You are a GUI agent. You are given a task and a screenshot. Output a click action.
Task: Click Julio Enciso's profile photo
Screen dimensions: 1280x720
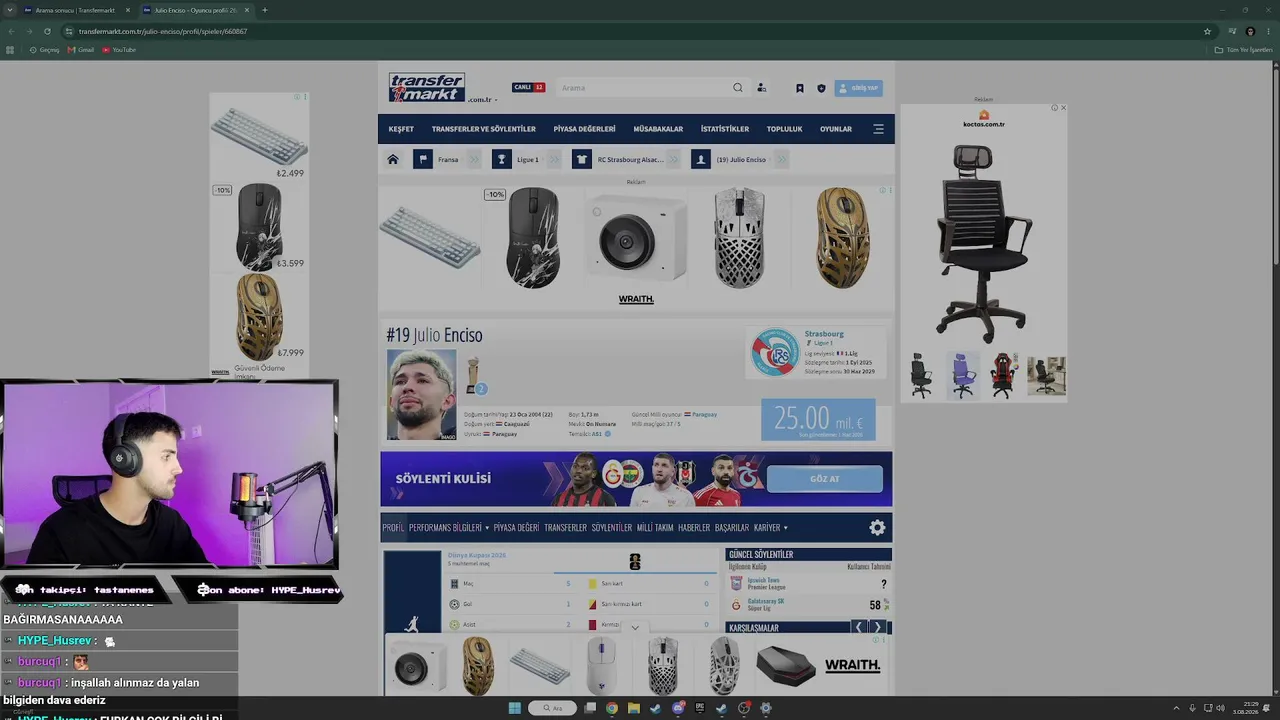[421, 394]
